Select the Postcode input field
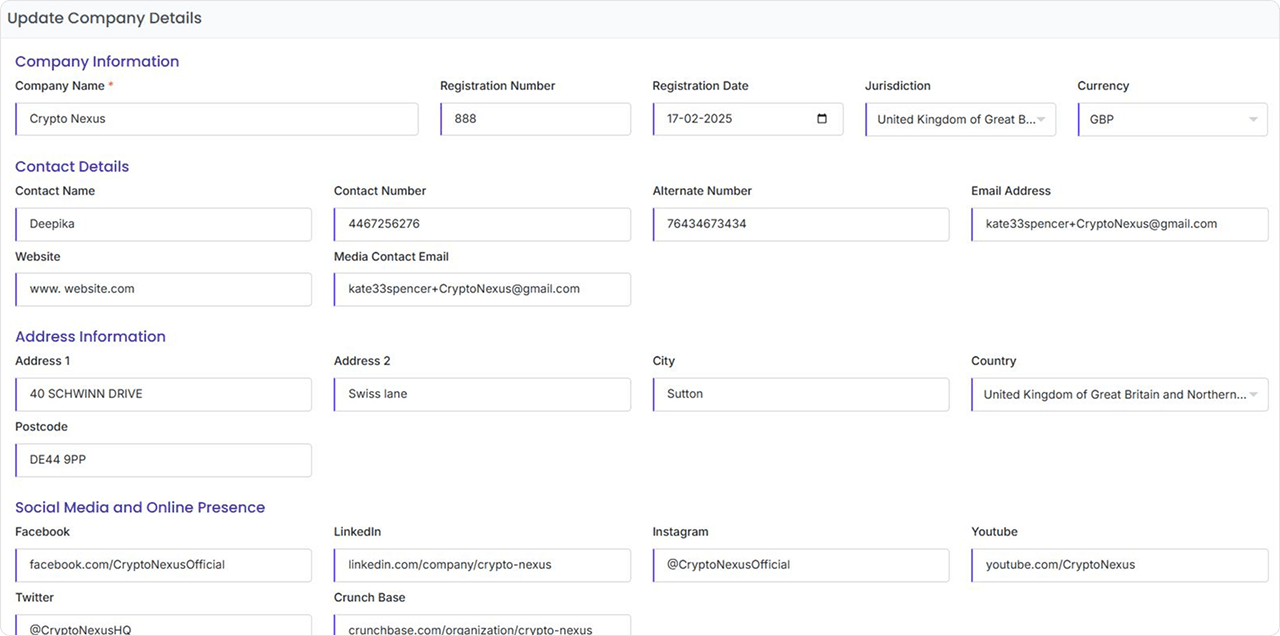The image size is (1280, 636). click(164, 460)
